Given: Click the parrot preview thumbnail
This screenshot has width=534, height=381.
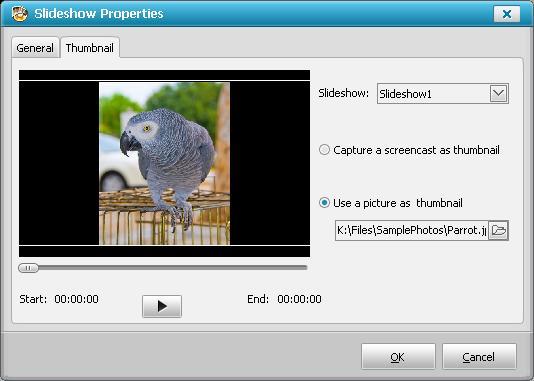Looking at the screenshot, I should pos(164,163).
